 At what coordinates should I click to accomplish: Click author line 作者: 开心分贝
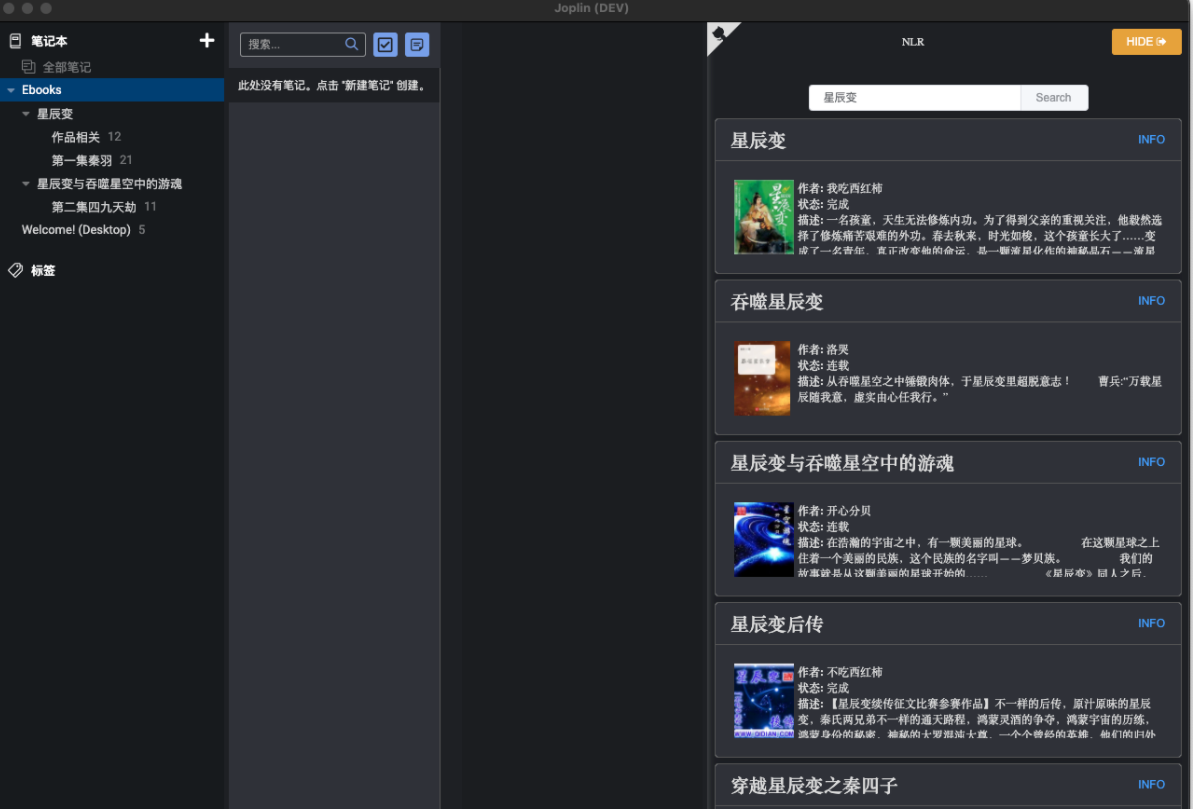[834, 511]
